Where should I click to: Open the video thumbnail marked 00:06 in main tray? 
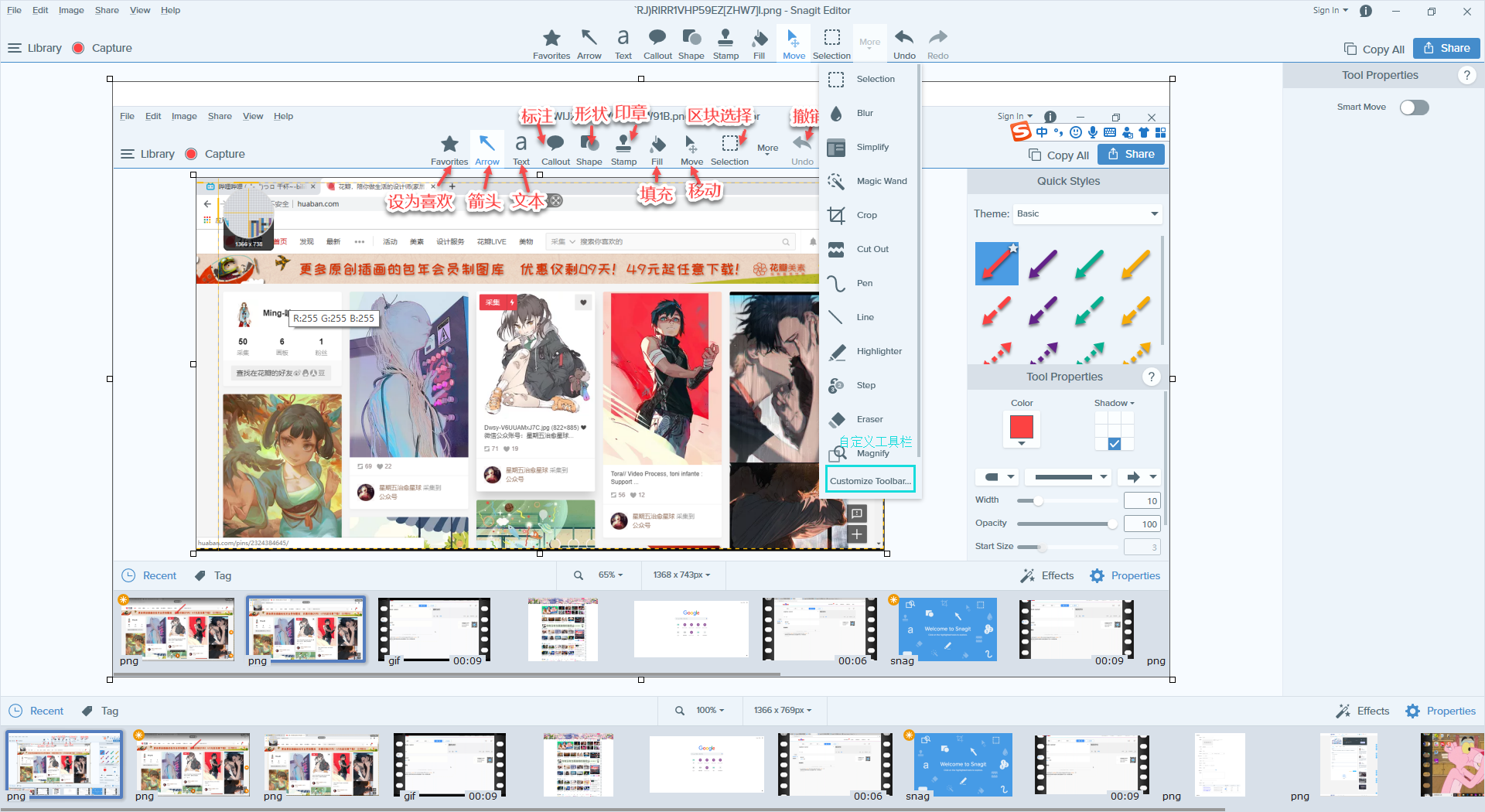(x=835, y=765)
